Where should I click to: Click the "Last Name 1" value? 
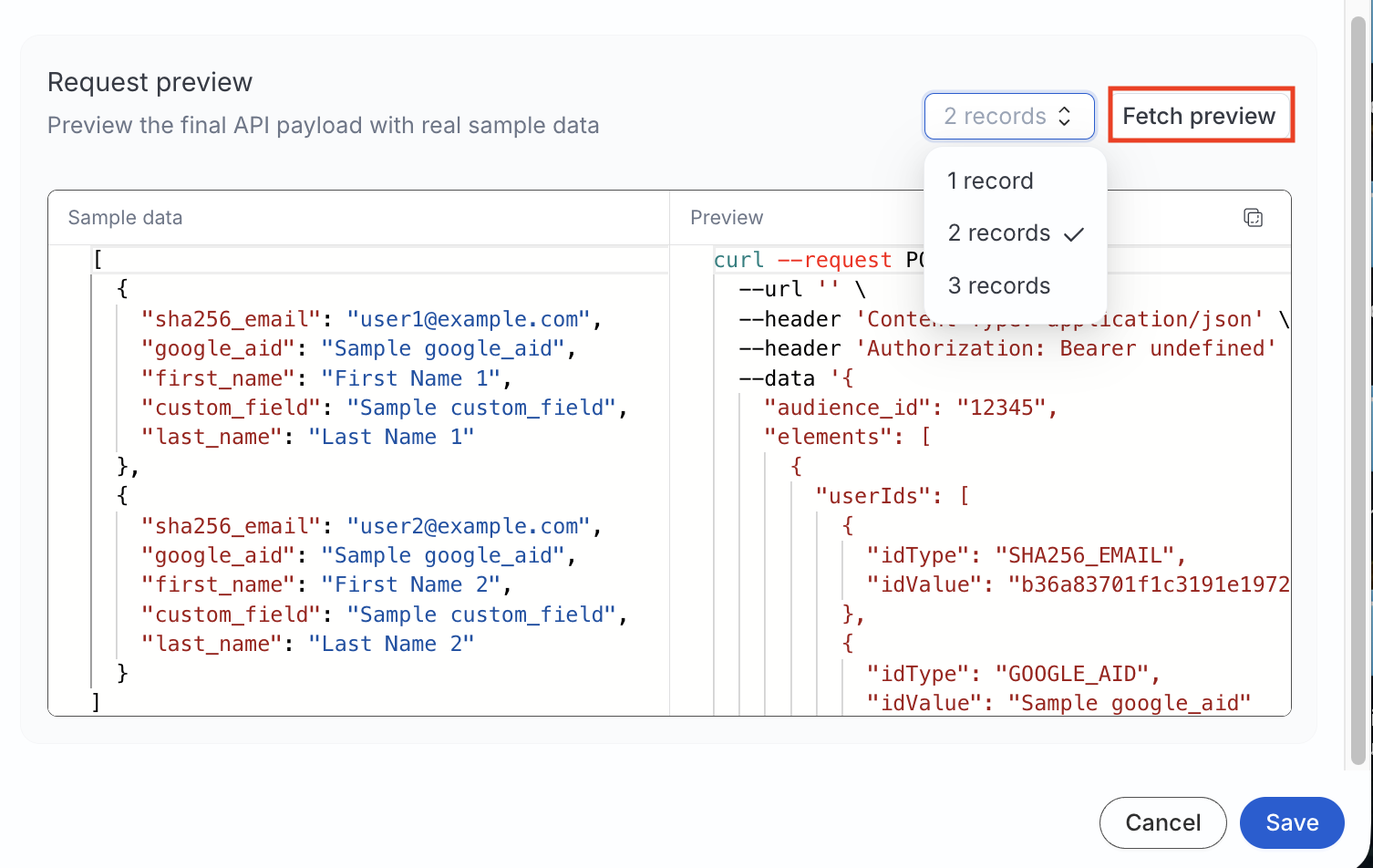pos(391,437)
